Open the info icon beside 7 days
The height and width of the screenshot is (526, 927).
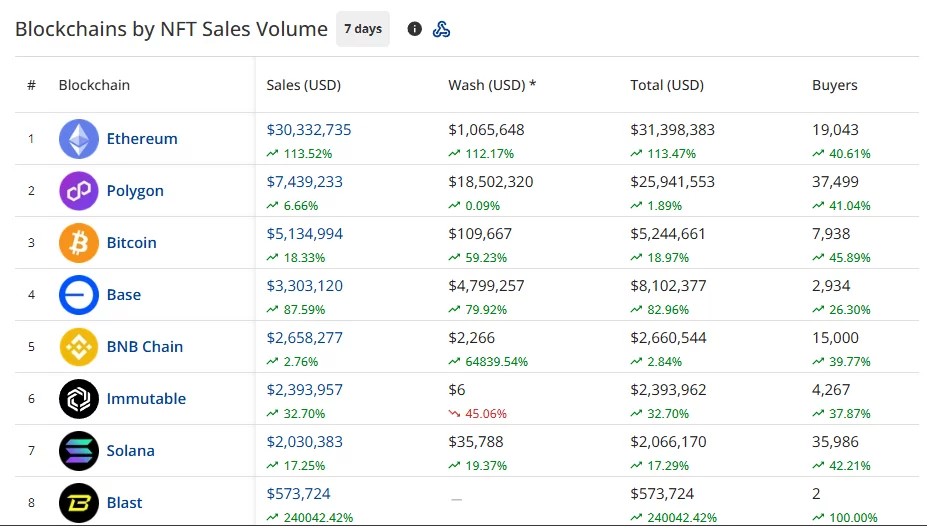click(x=414, y=28)
